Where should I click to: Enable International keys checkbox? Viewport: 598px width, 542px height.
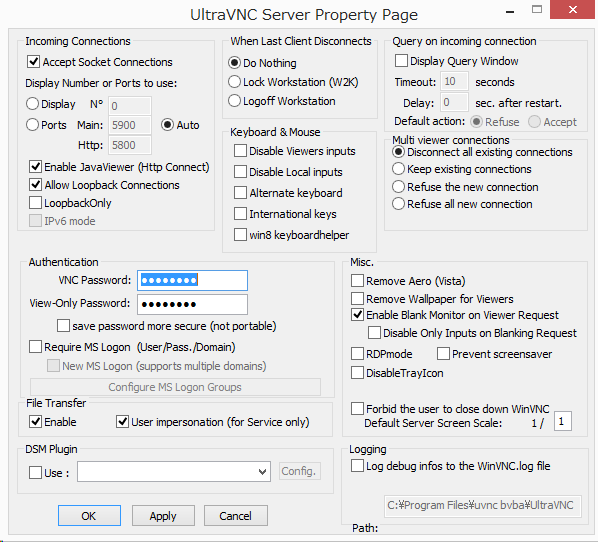(x=240, y=214)
